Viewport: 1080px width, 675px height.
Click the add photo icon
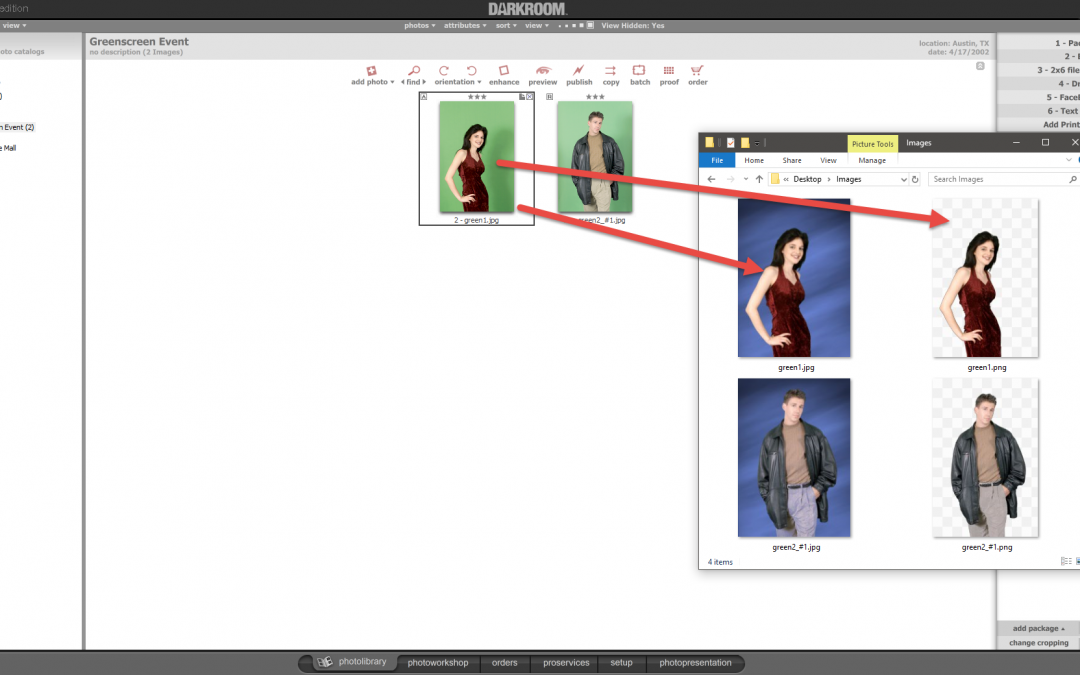(371, 71)
